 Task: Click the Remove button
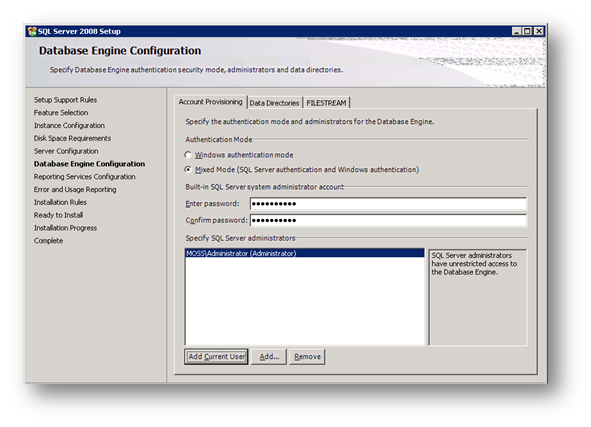click(307, 357)
